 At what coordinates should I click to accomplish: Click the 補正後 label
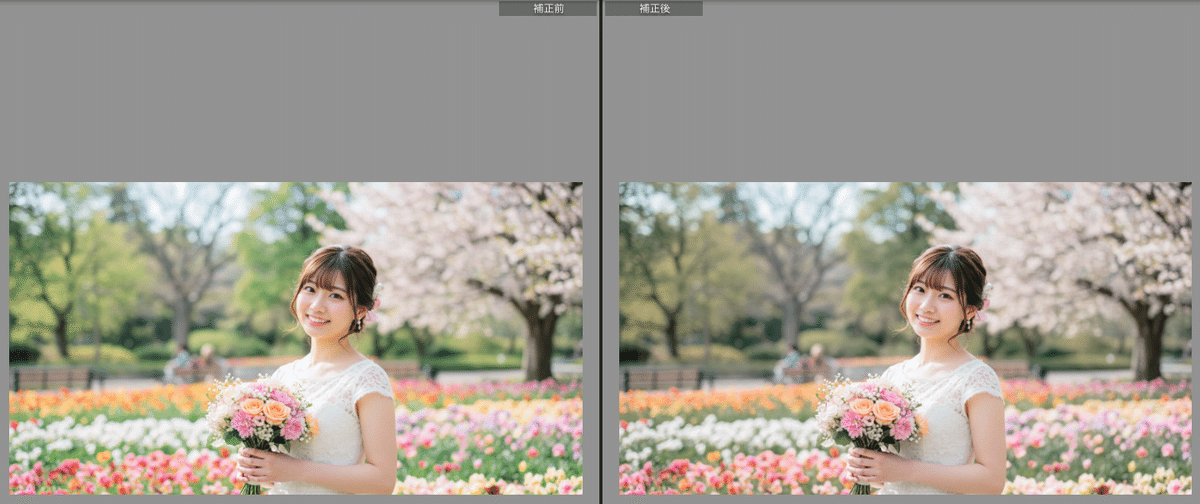tap(654, 8)
